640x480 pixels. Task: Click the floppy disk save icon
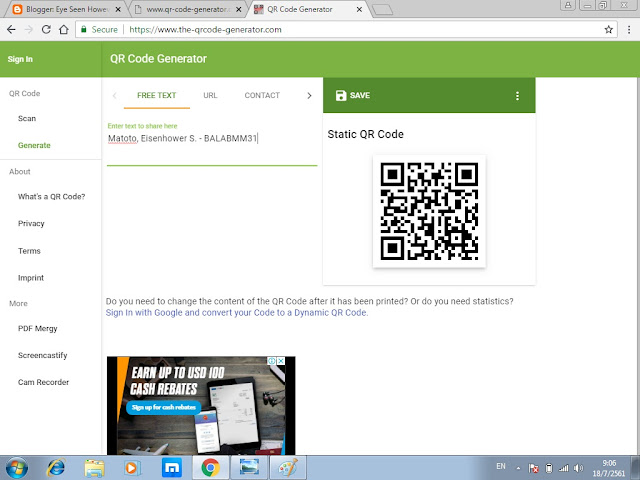[x=341, y=96]
